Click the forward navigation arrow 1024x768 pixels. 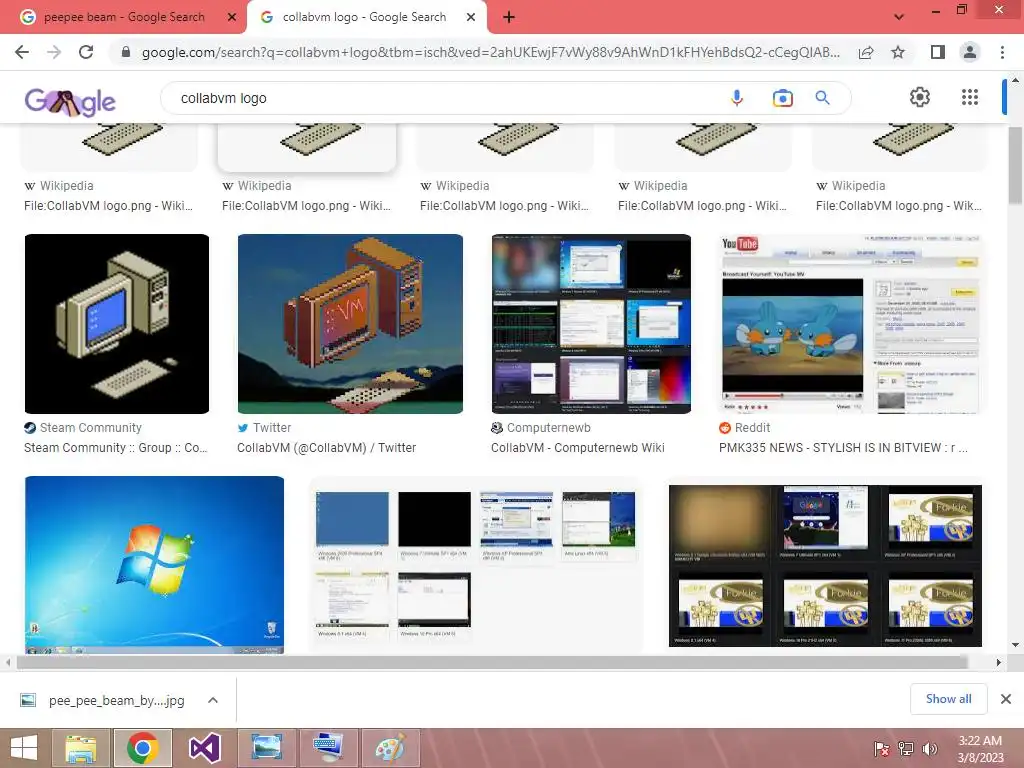54,52
